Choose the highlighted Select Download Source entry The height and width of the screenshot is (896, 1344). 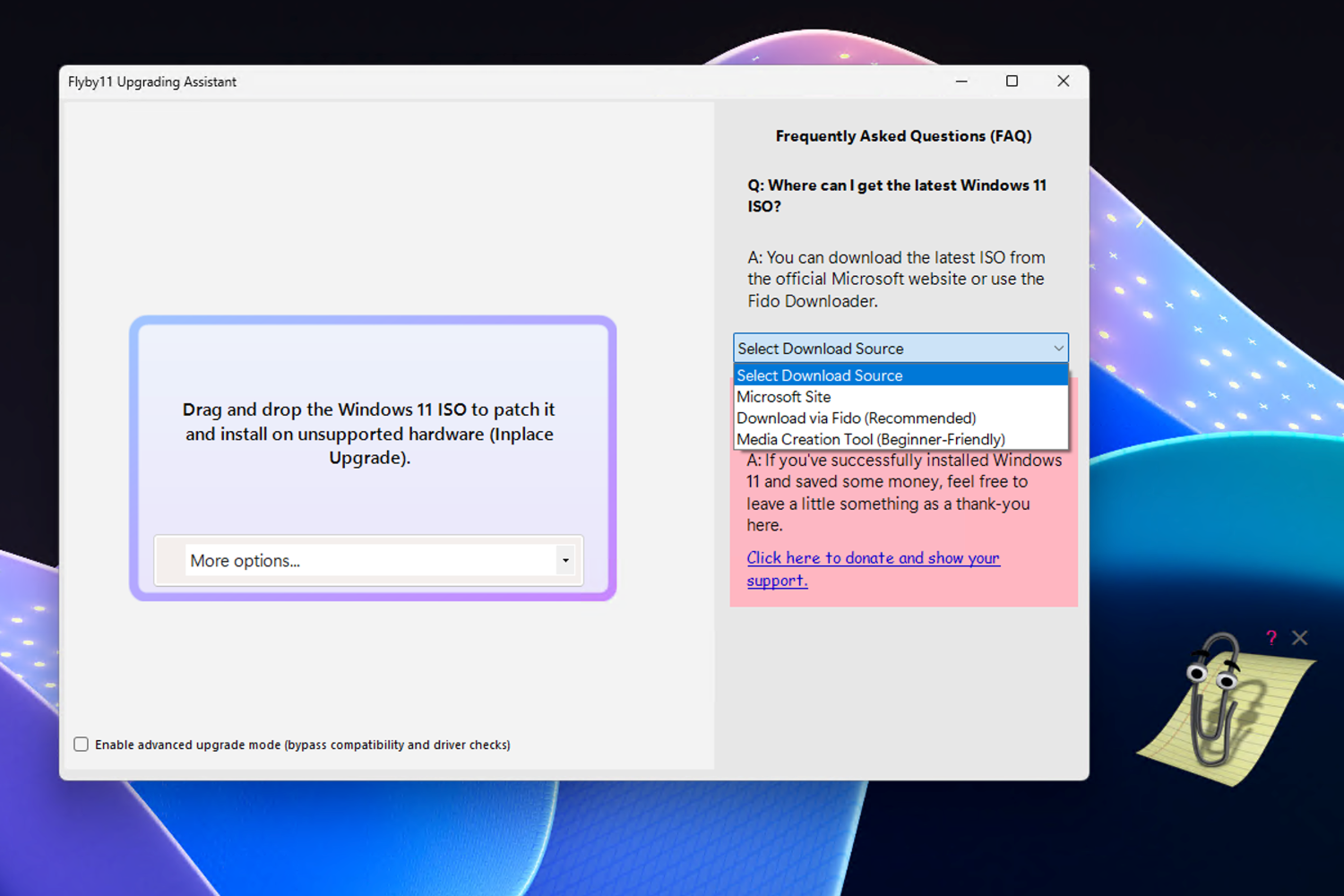coord(901,375)
